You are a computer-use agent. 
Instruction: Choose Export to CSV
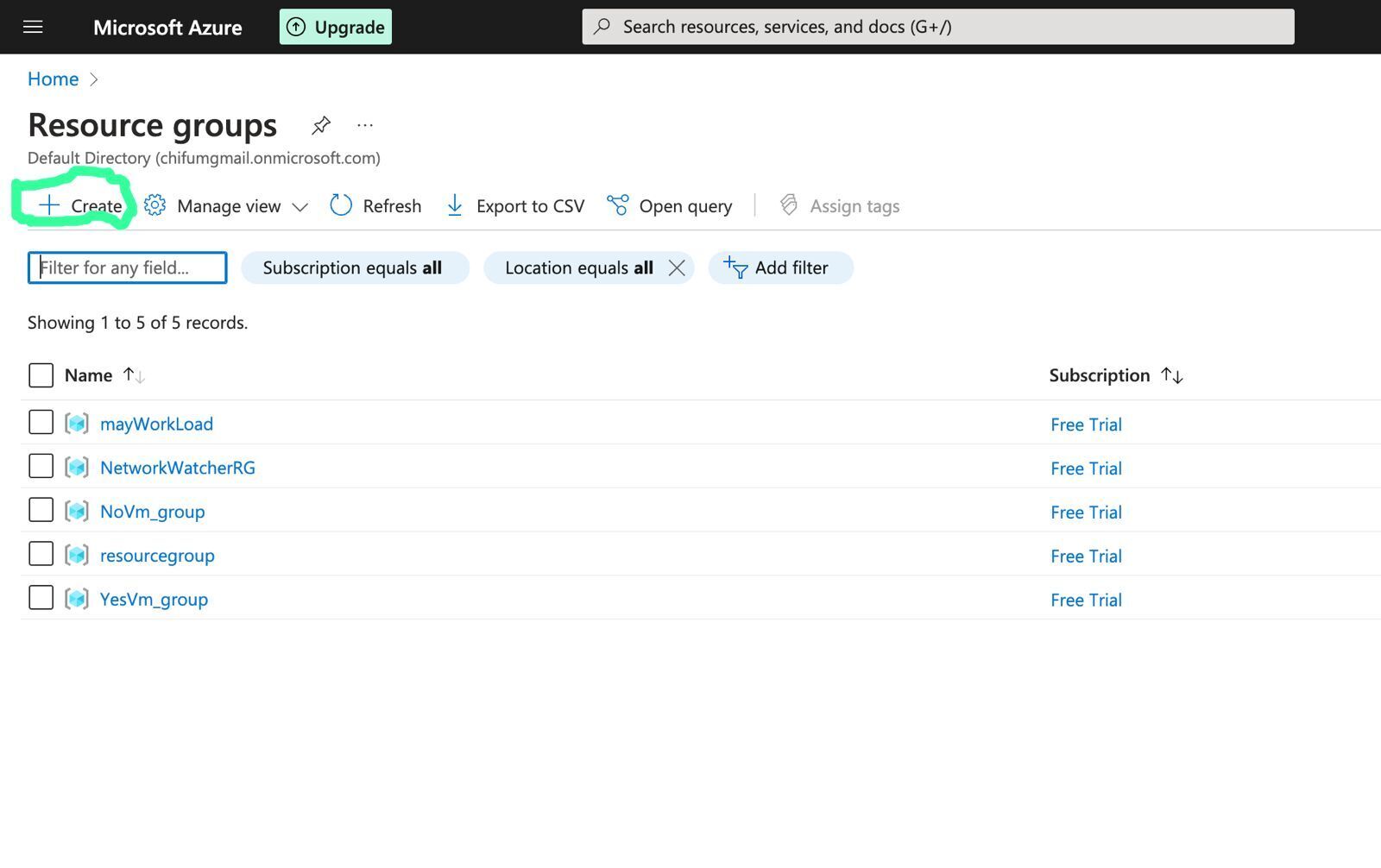(515, 205)
